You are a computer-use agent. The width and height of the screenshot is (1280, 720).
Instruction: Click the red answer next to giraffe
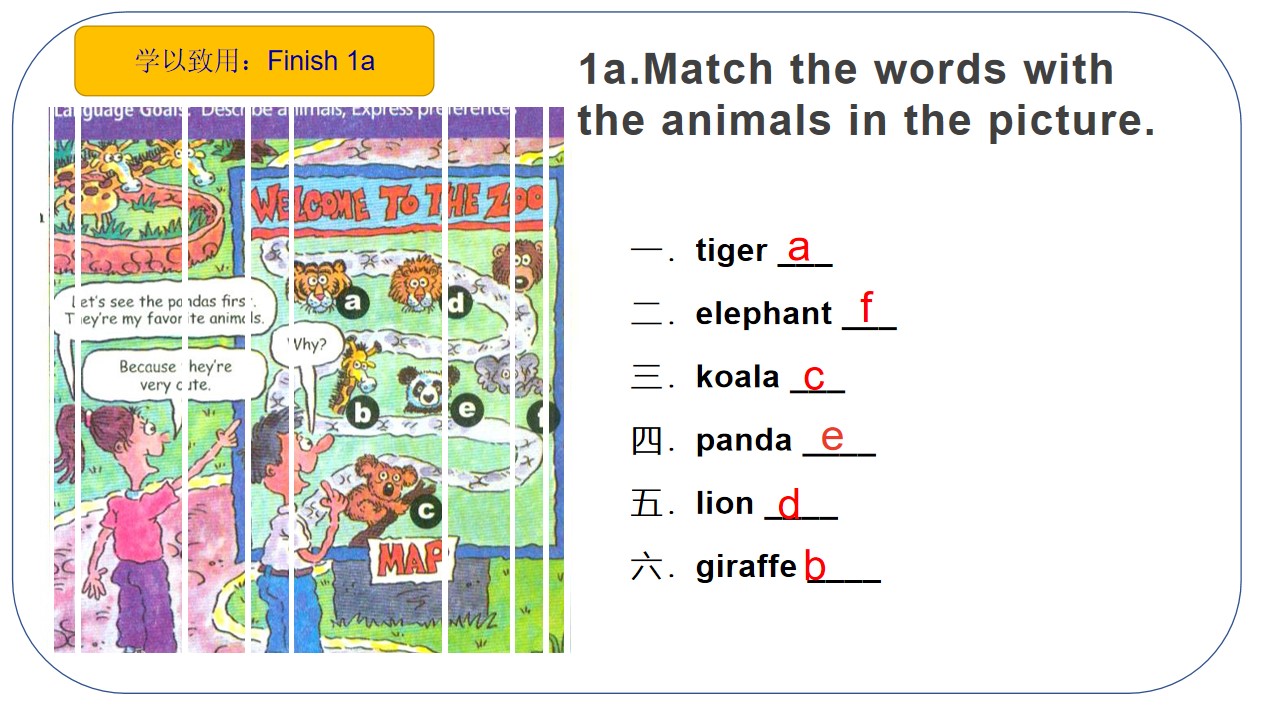(815, 567)
